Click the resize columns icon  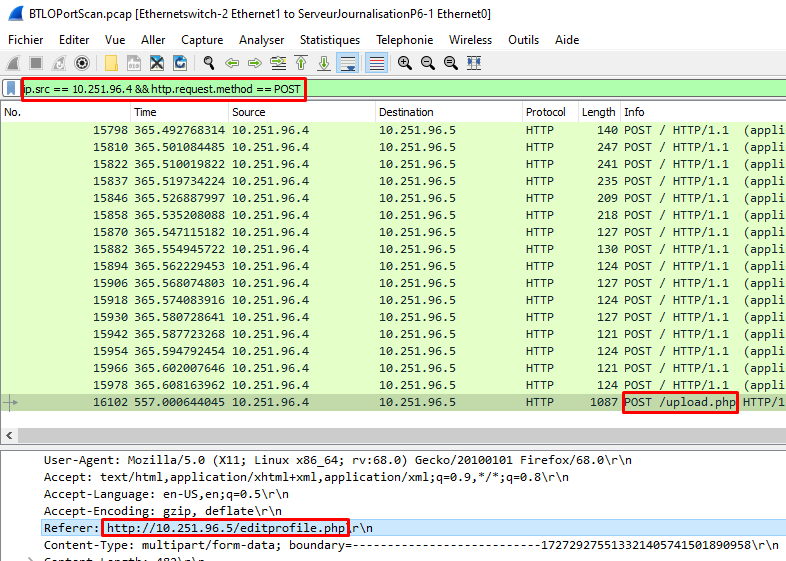click(474, 63)
